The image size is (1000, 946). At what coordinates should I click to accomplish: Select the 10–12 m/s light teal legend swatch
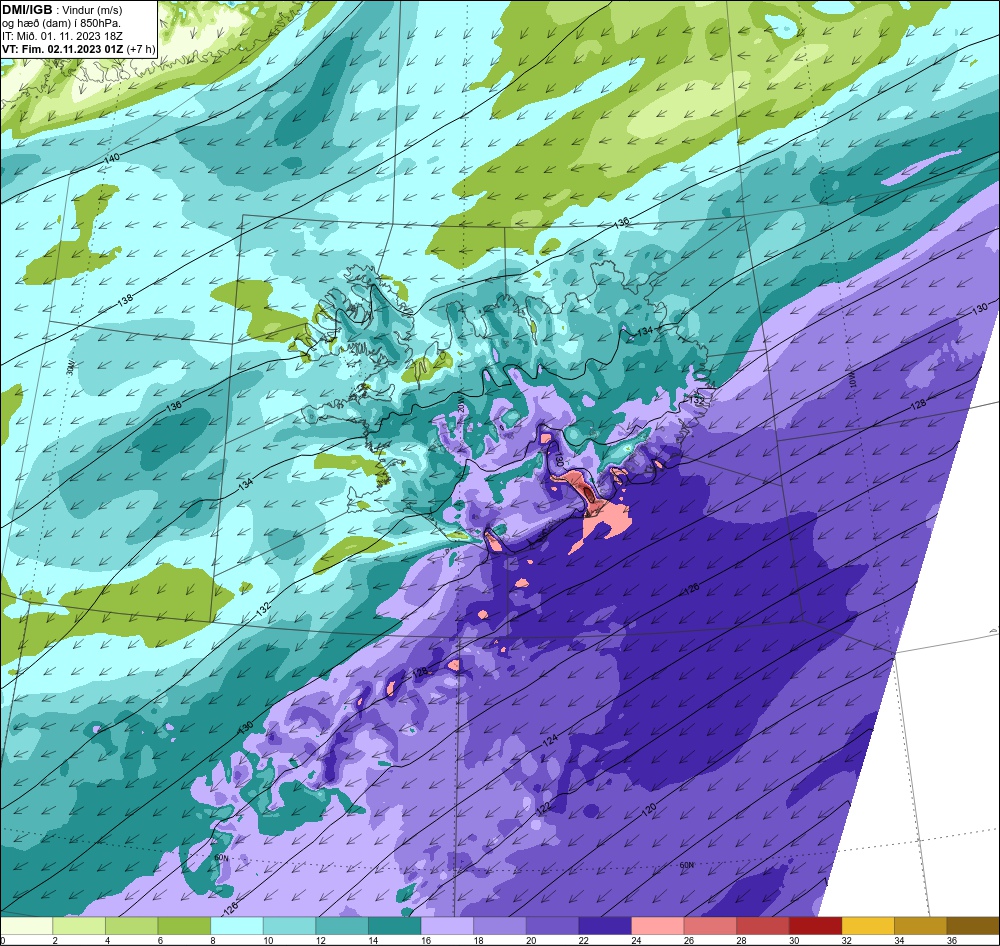point(290,926)
